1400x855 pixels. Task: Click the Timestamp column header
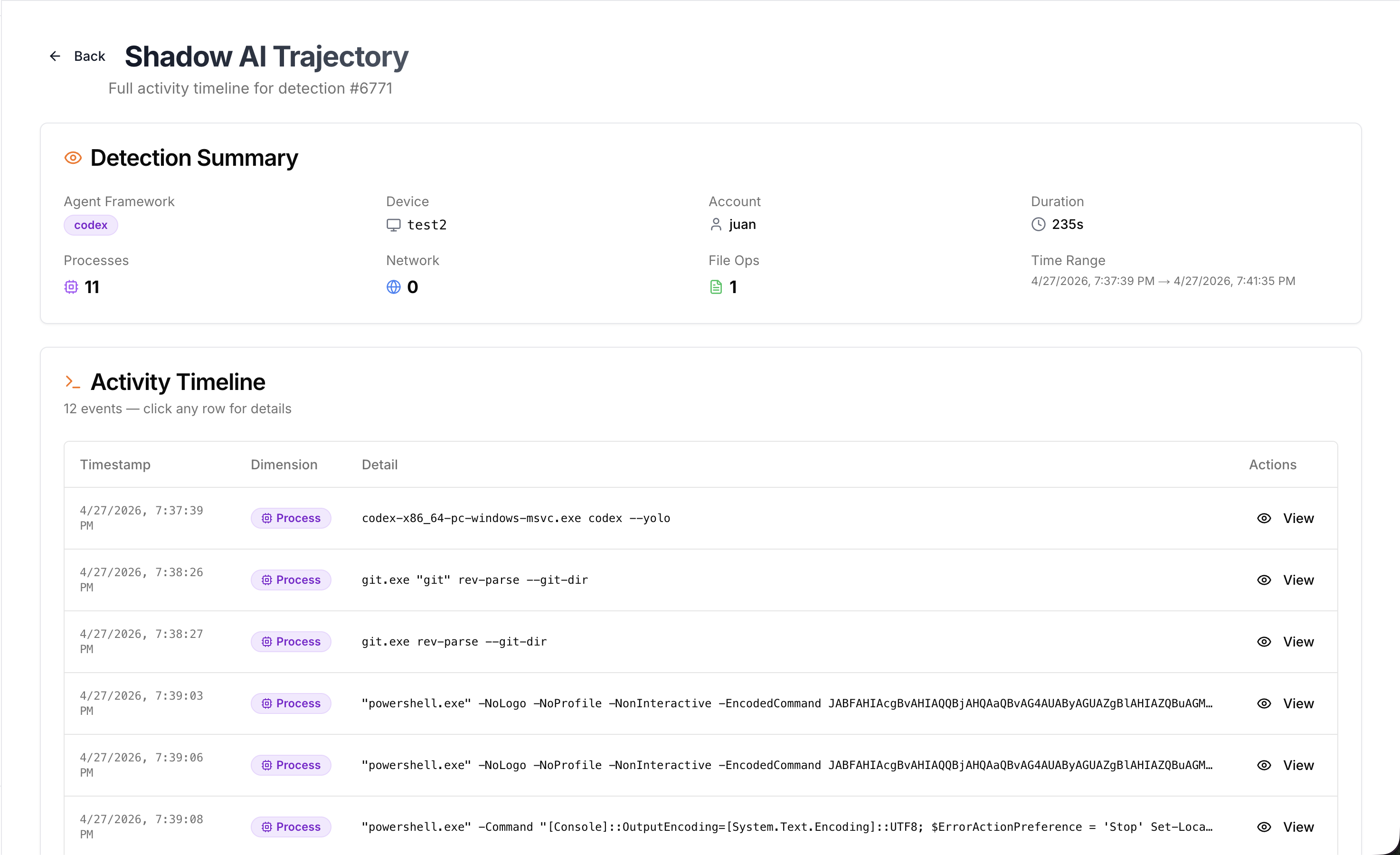click(x=115, y=465)
